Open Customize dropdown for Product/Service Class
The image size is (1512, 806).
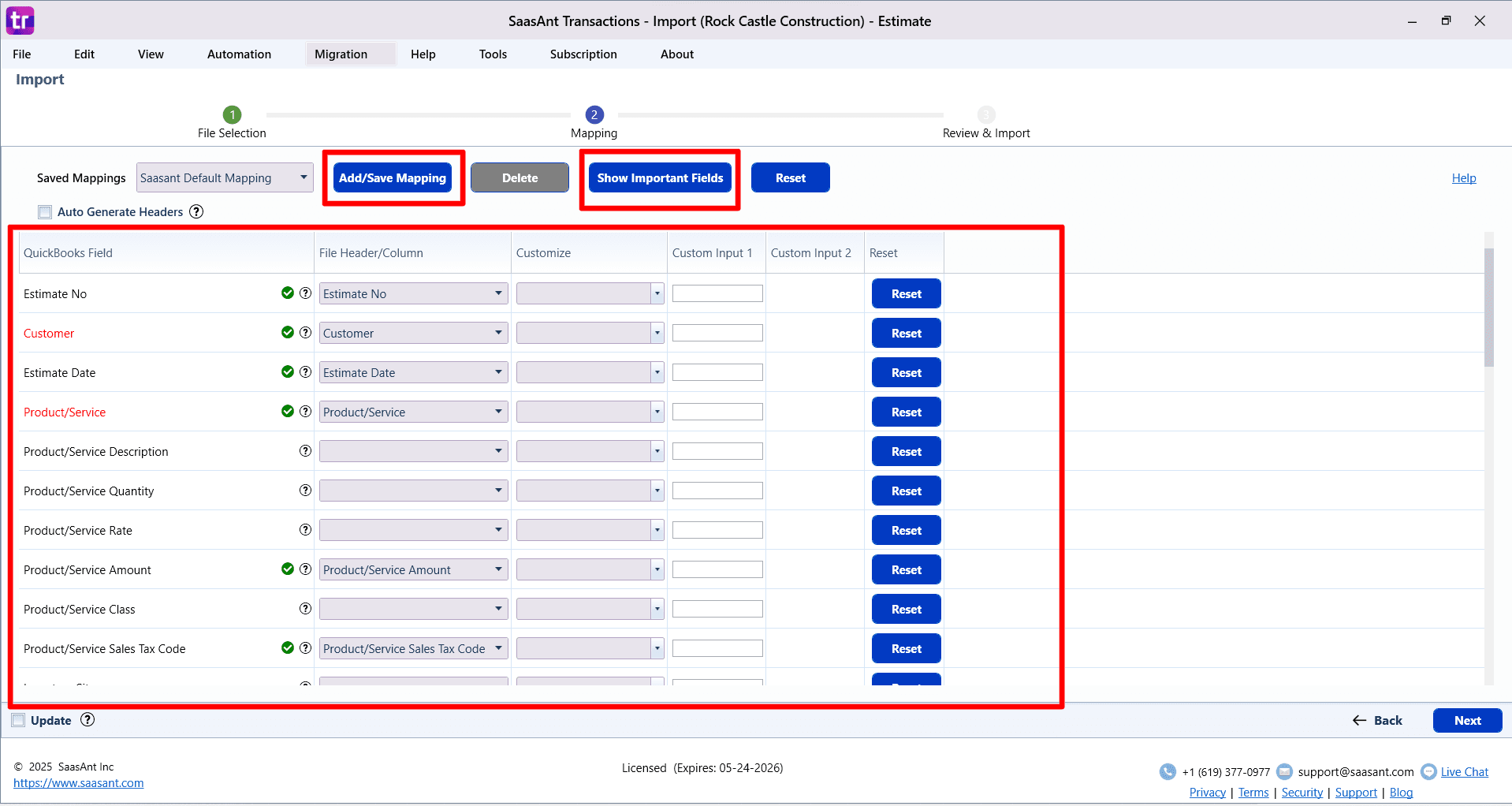pos(590,609)
